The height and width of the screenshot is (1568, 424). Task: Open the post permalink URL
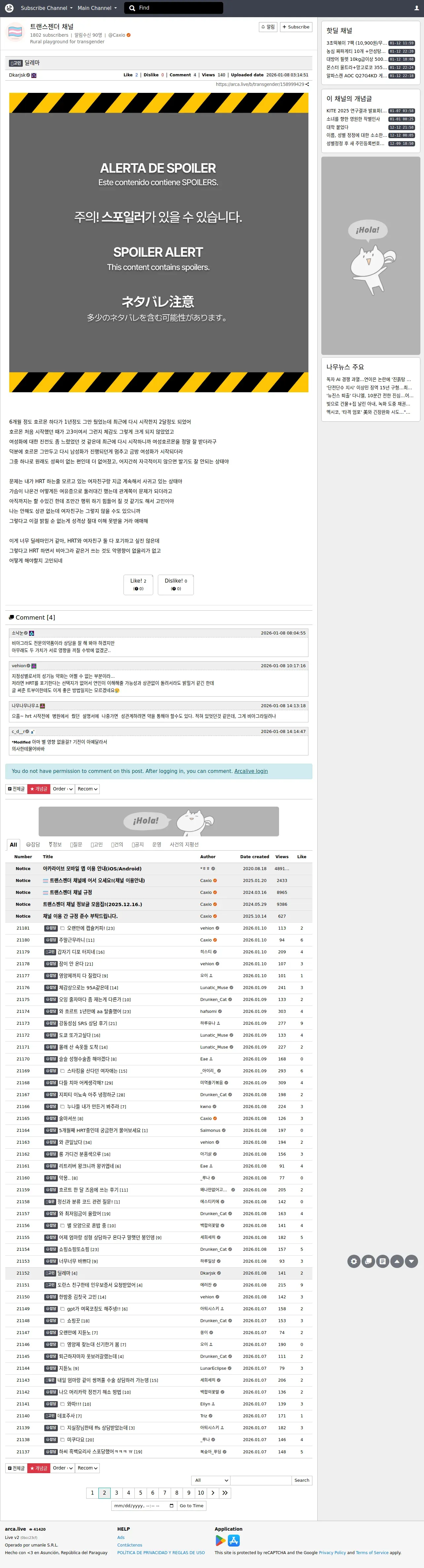point(260,85)
